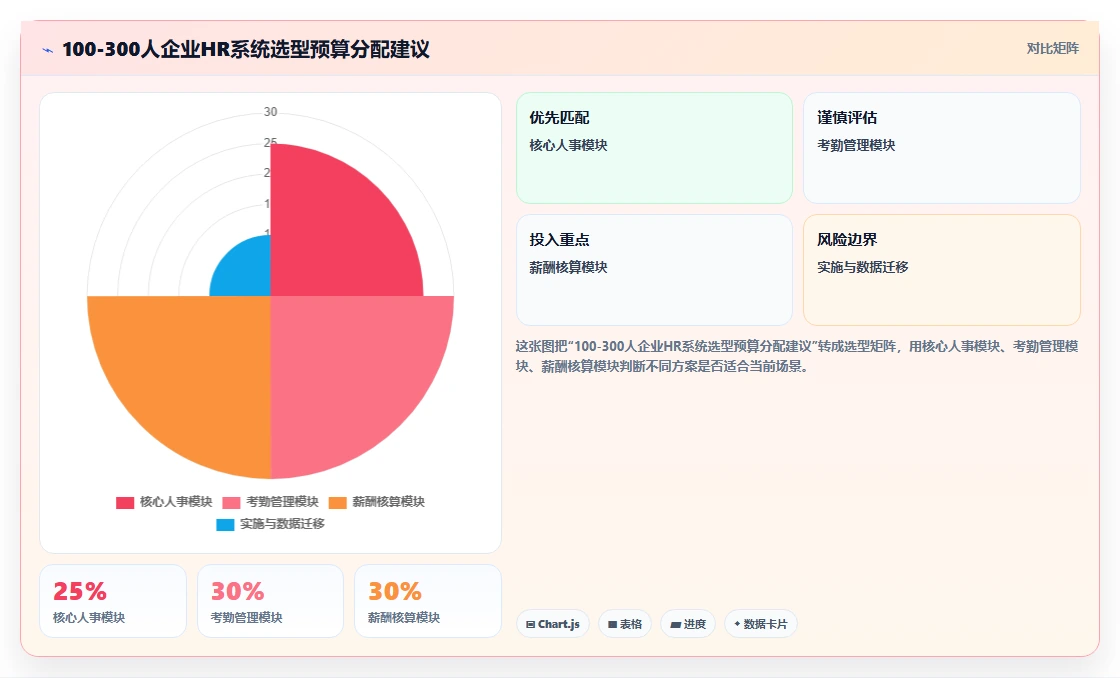The height and width of the screenshot is (678, 1120).
Task: Select the 风险边界 matrix card
Action: tap(941, 270)
